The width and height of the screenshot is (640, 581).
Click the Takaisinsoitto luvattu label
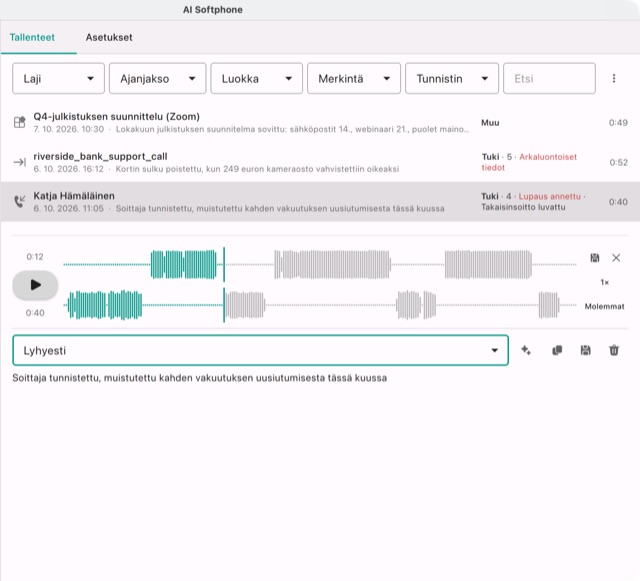[523, 207]
